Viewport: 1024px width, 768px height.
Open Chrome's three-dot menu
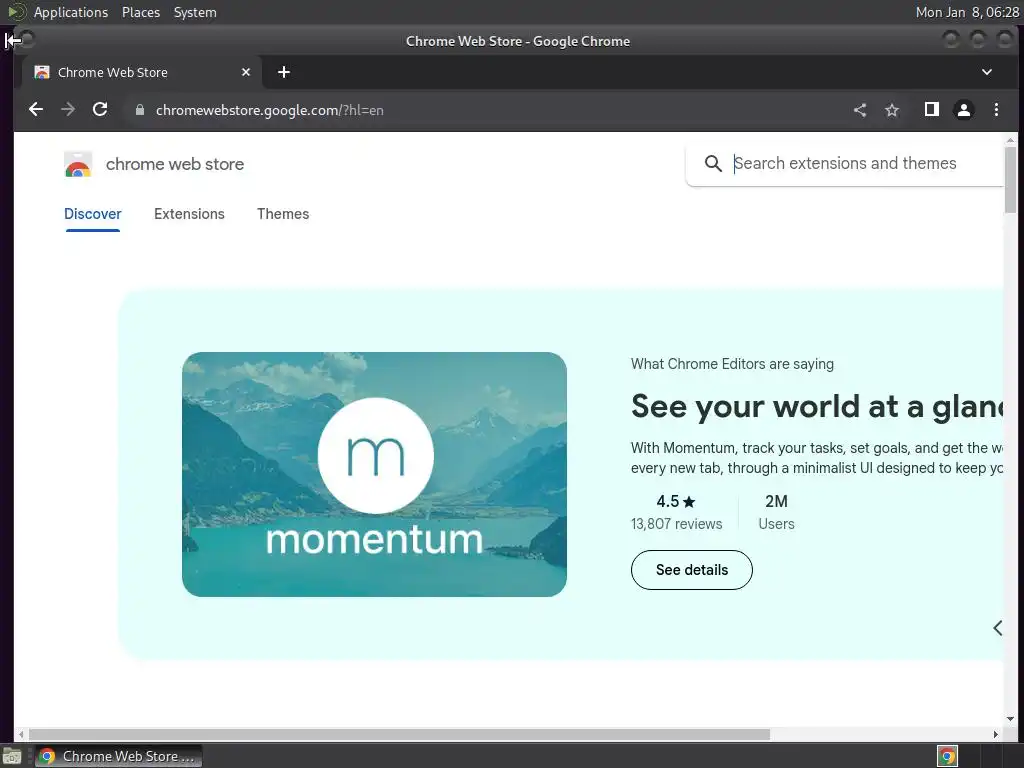[x=996, y=110]
